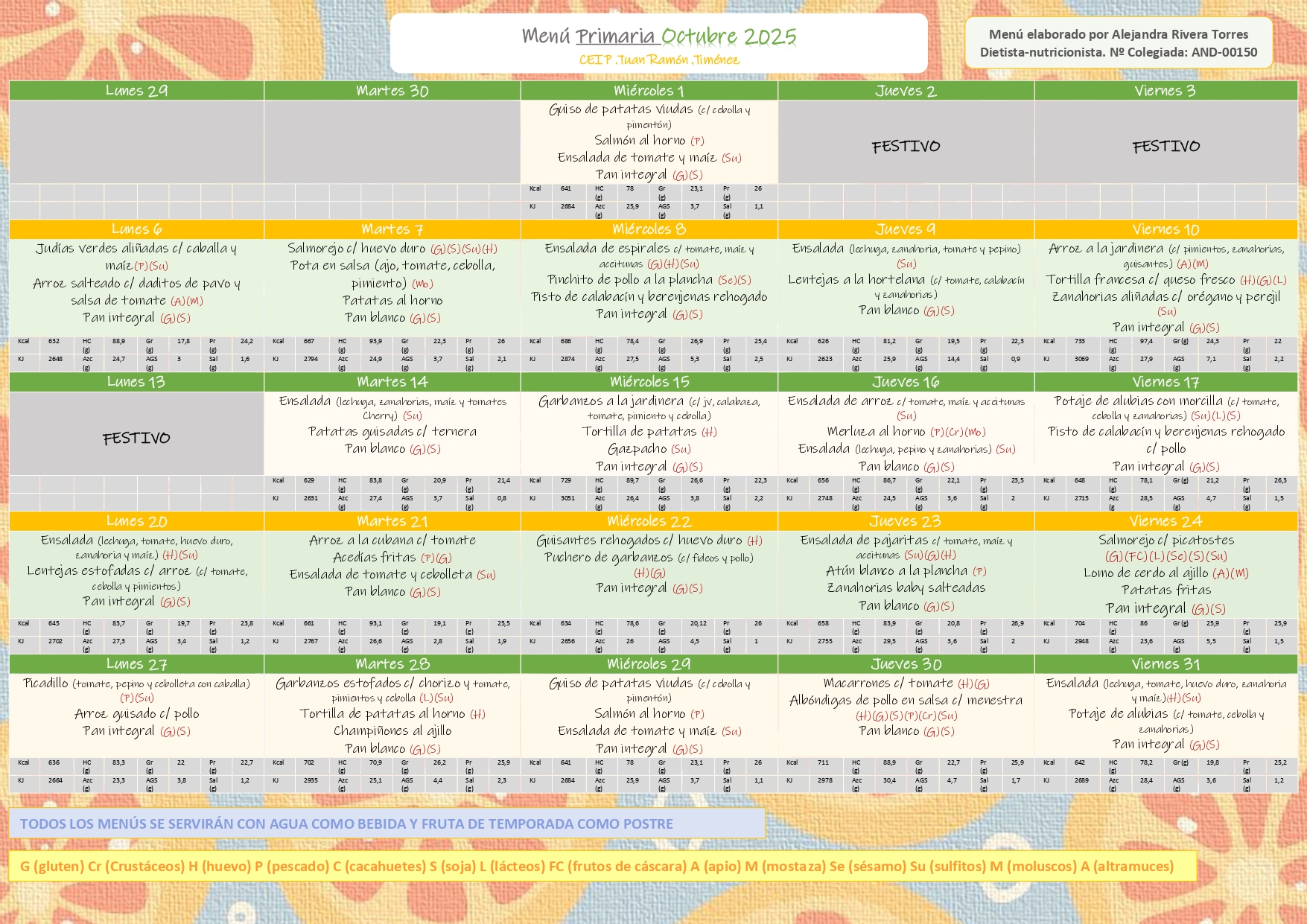Click the blue water and fruit notice banner
1307x924 pixels.
click(x=387, y=823)
